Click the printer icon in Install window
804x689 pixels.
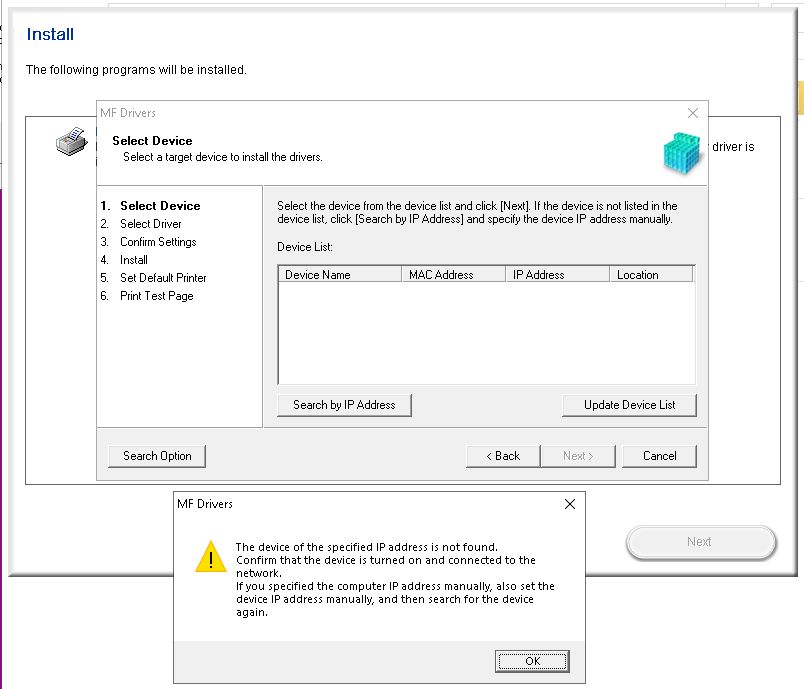point(70,142)
